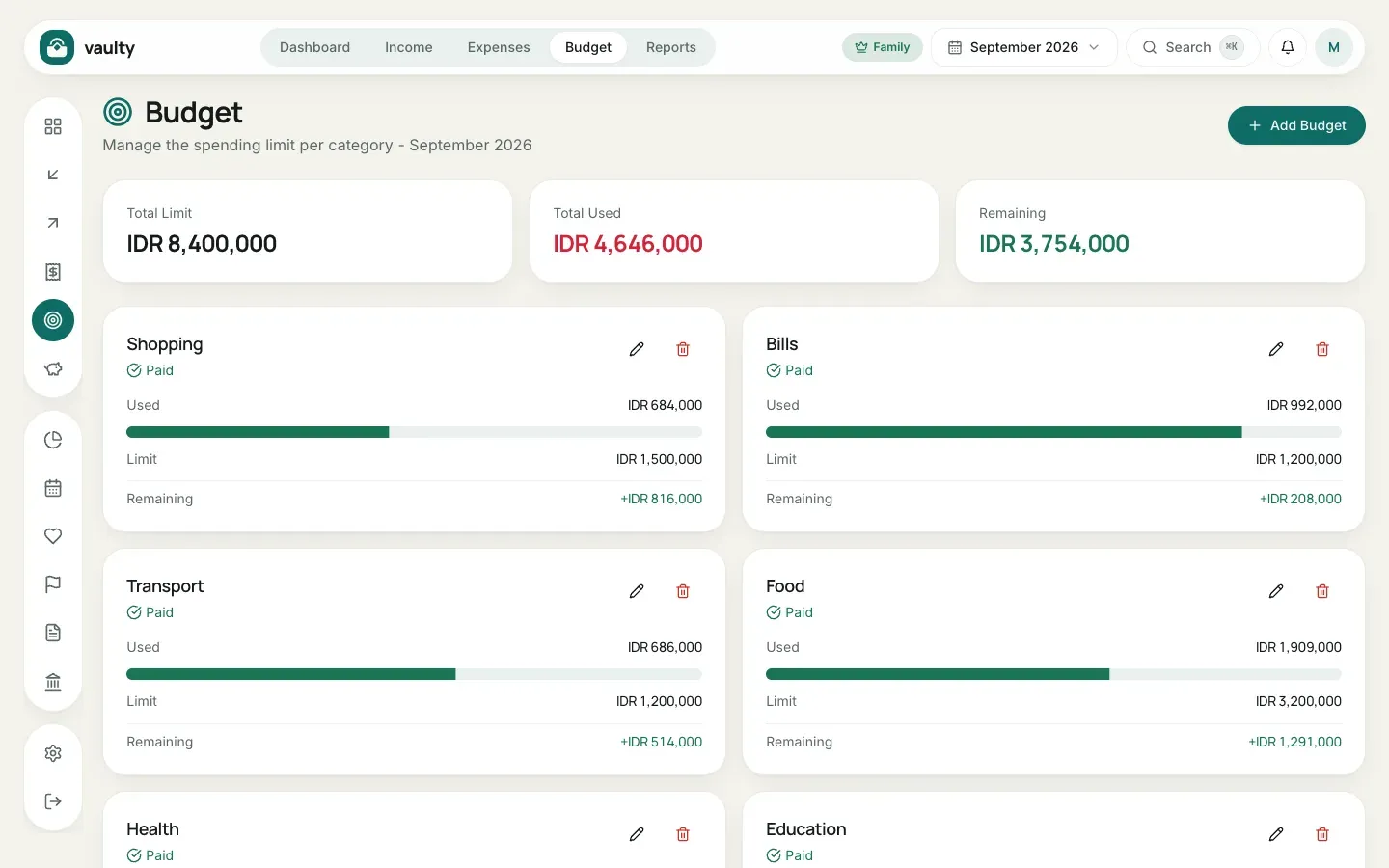Click the Food remaining +IDR 1,291,000
This screenshot has width=1389, height=868.
[x=1294, y=742]
